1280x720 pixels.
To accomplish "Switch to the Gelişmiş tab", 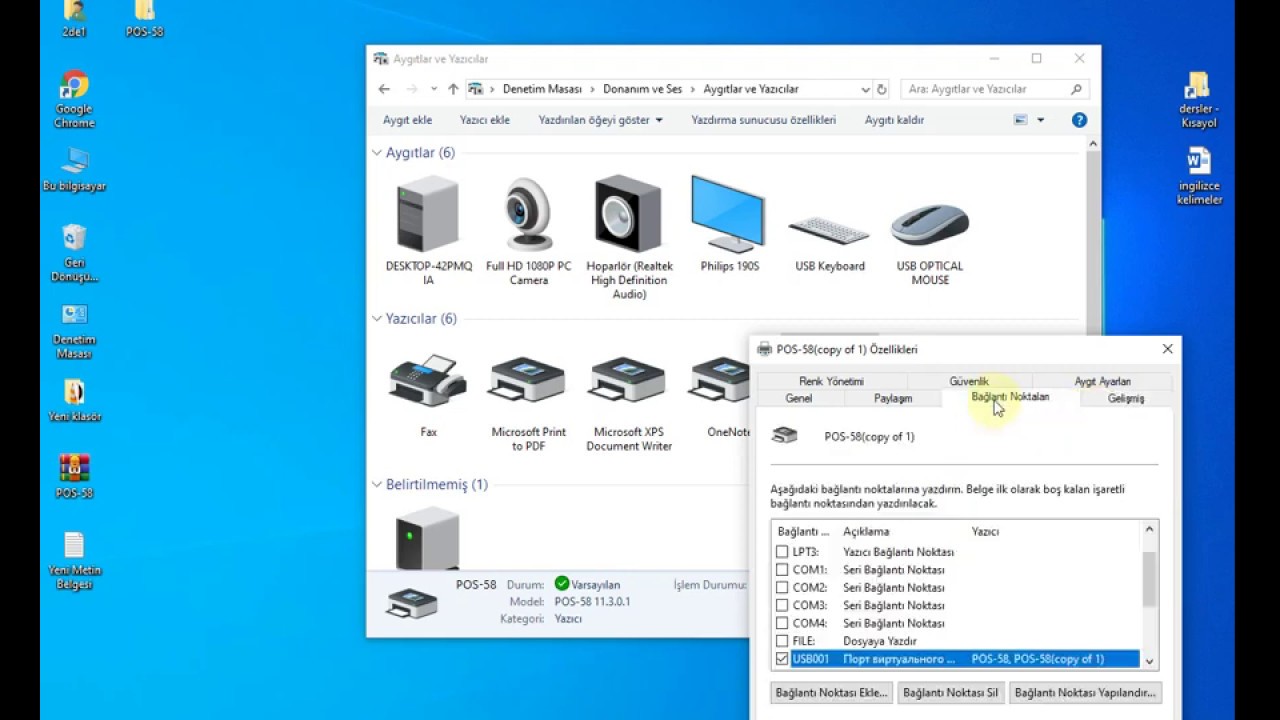I will [x=1125, y=398].
